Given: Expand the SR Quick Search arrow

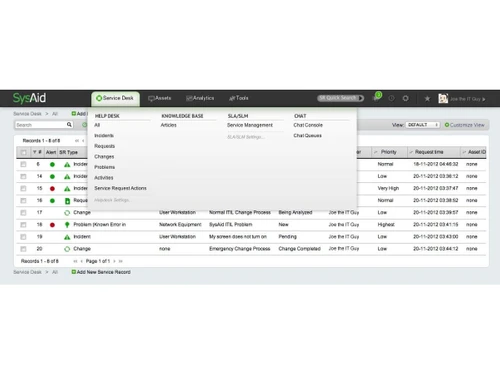Looking at the screenshot, I should (361, 98).
